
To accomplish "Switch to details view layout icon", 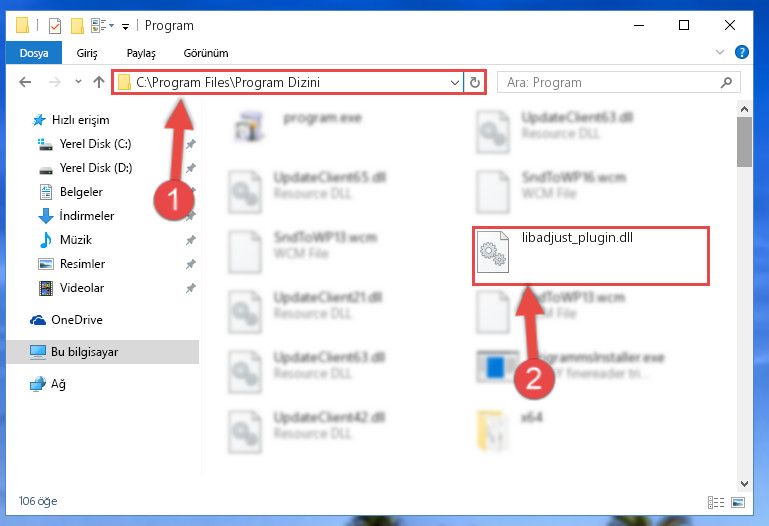I will point(716,502).
